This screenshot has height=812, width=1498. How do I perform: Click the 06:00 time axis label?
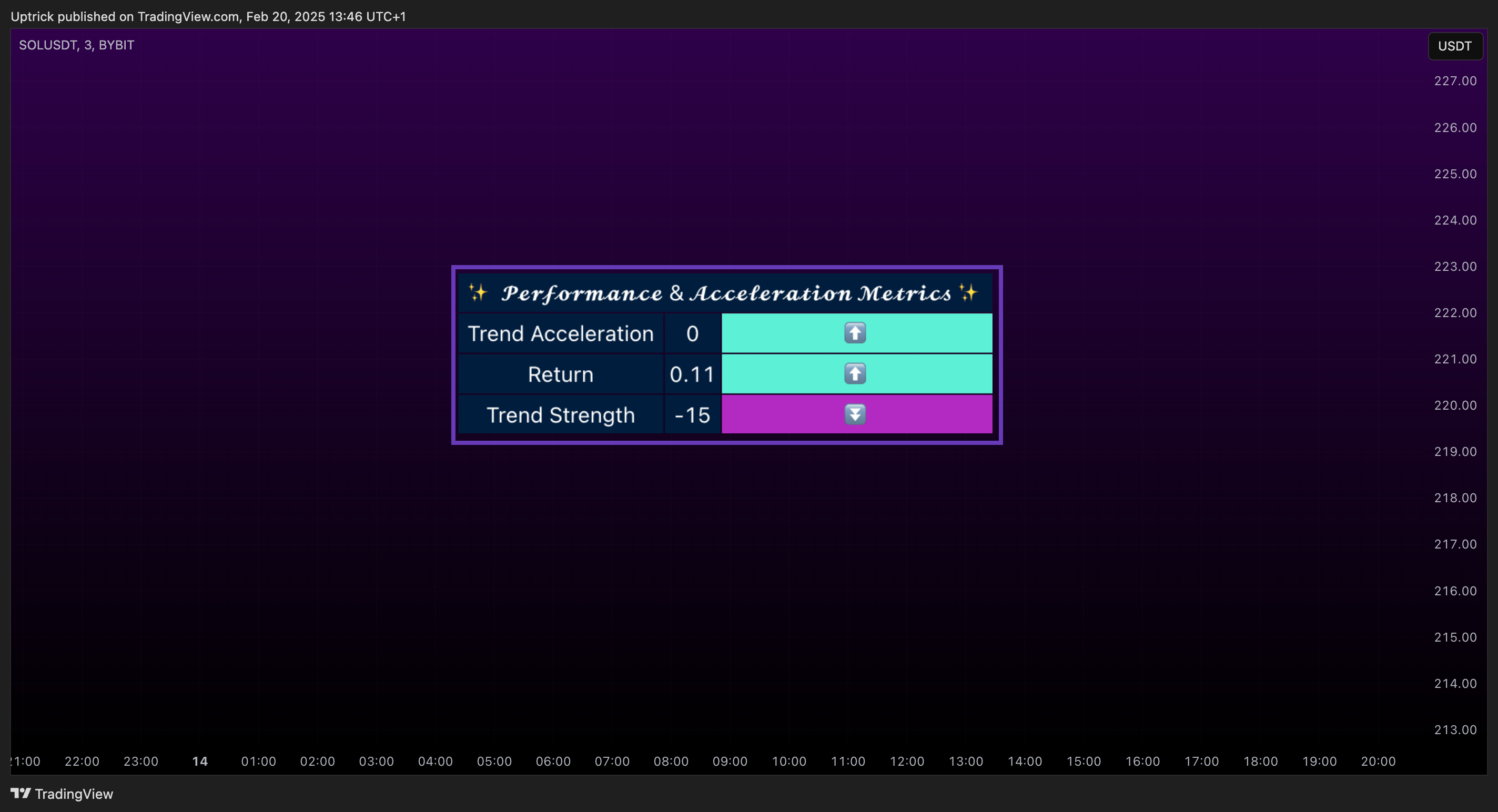pyautogui.click(x=553, y=762)
